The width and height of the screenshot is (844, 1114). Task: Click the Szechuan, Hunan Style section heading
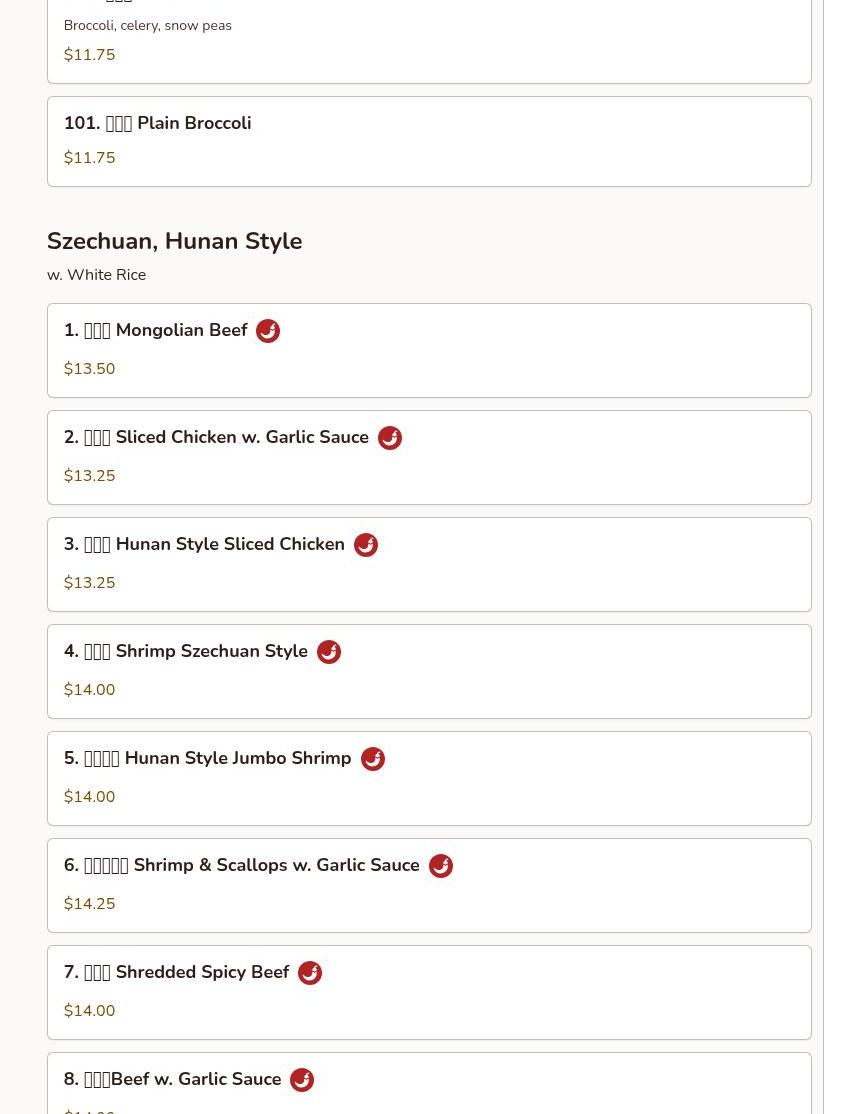tap(174, 241)
